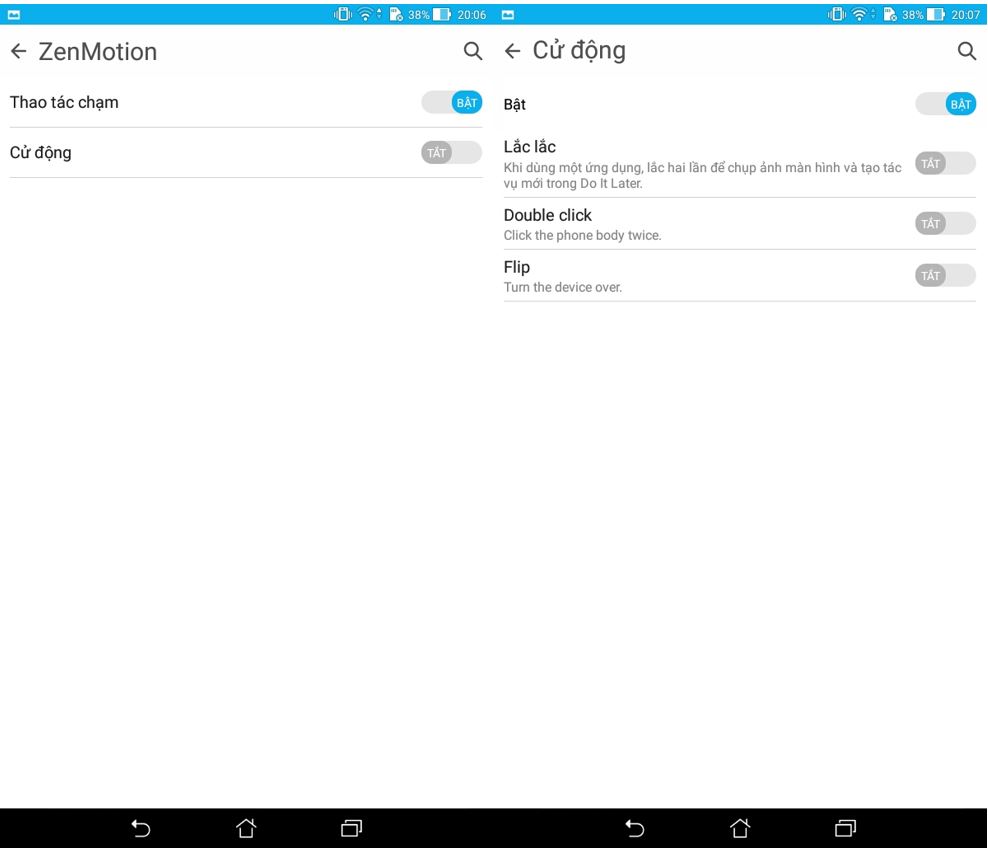
Task: Turn on the Cử động switch in ZenMotion
Action: [452, 152]
